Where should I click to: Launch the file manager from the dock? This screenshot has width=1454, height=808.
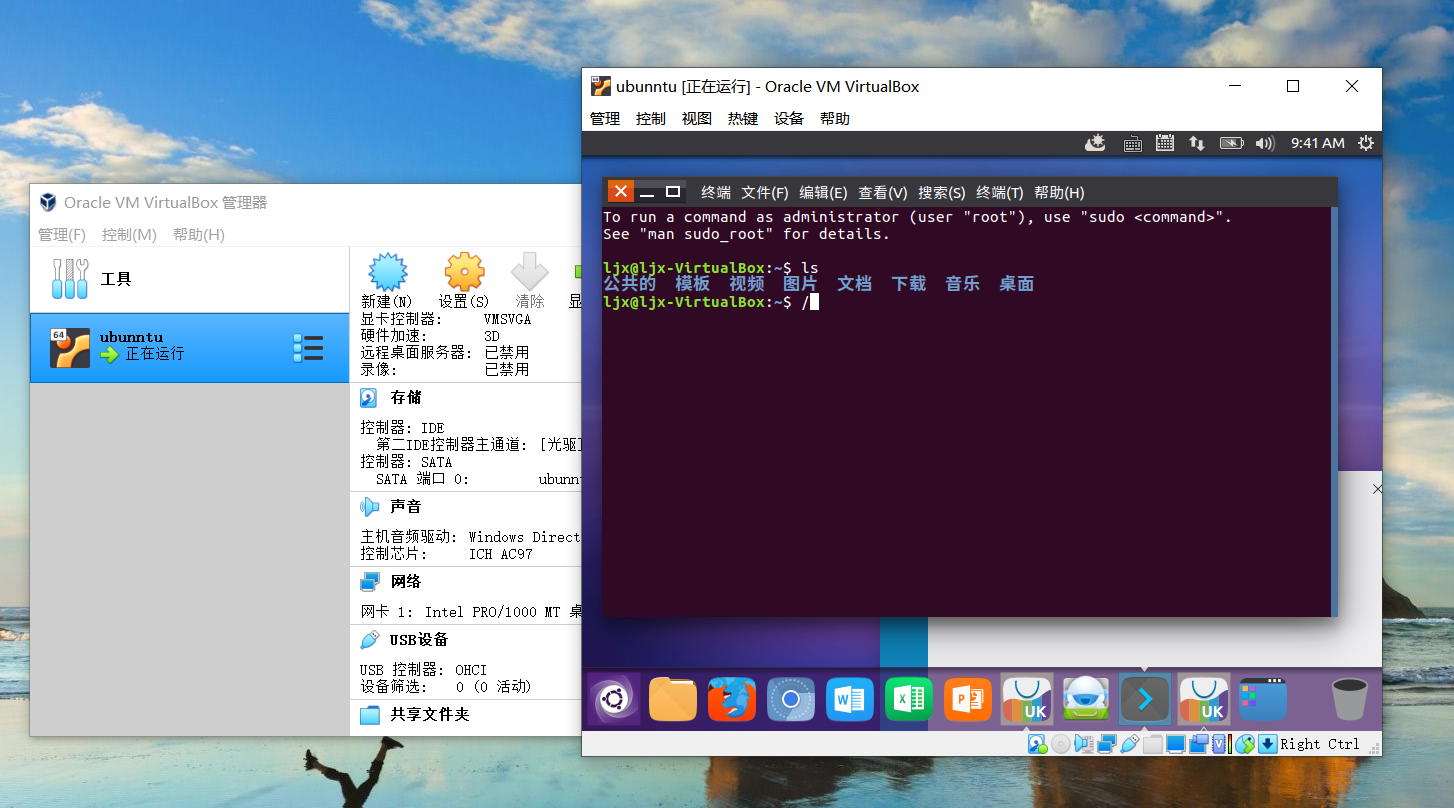point(673,700)
